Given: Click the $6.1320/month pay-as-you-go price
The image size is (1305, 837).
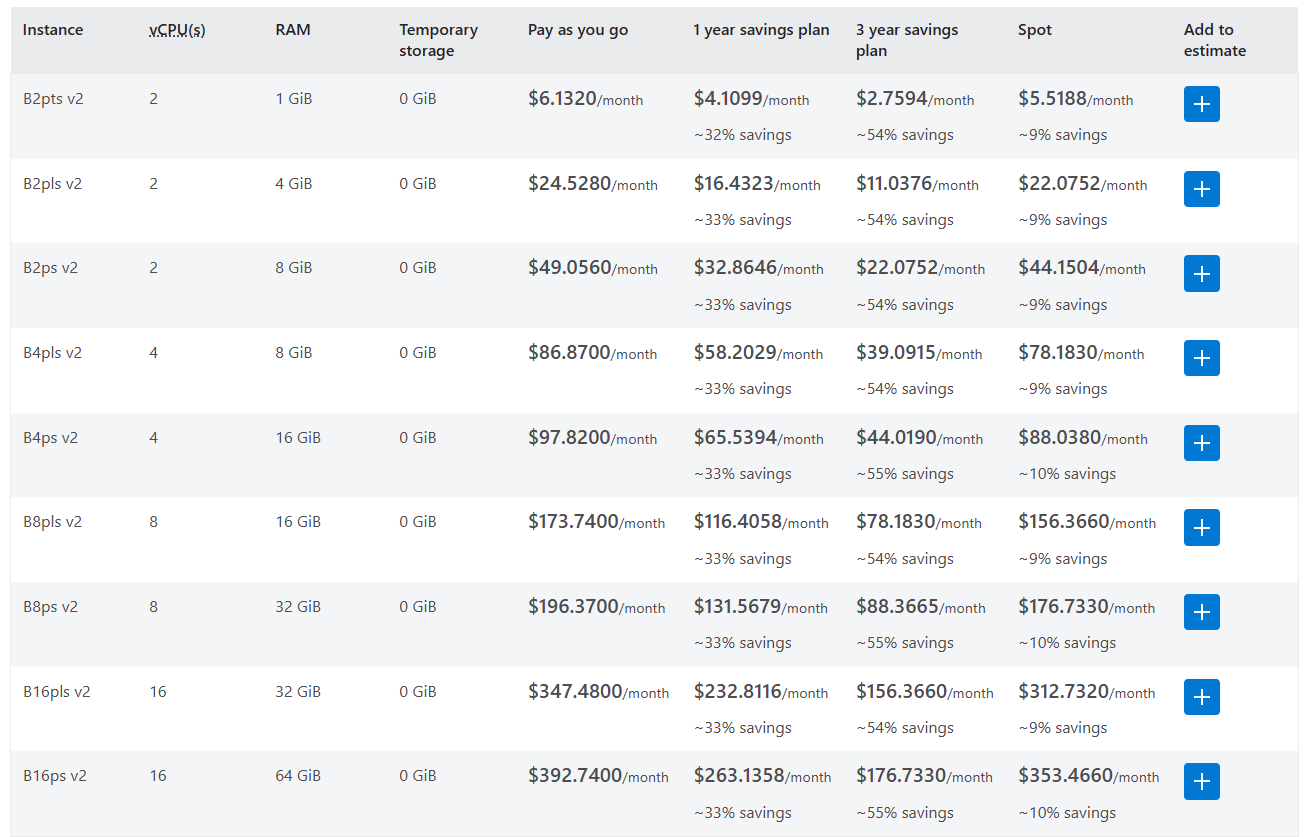Looking at the screenshot, I should pyautogui.click(x=585, y=99).
